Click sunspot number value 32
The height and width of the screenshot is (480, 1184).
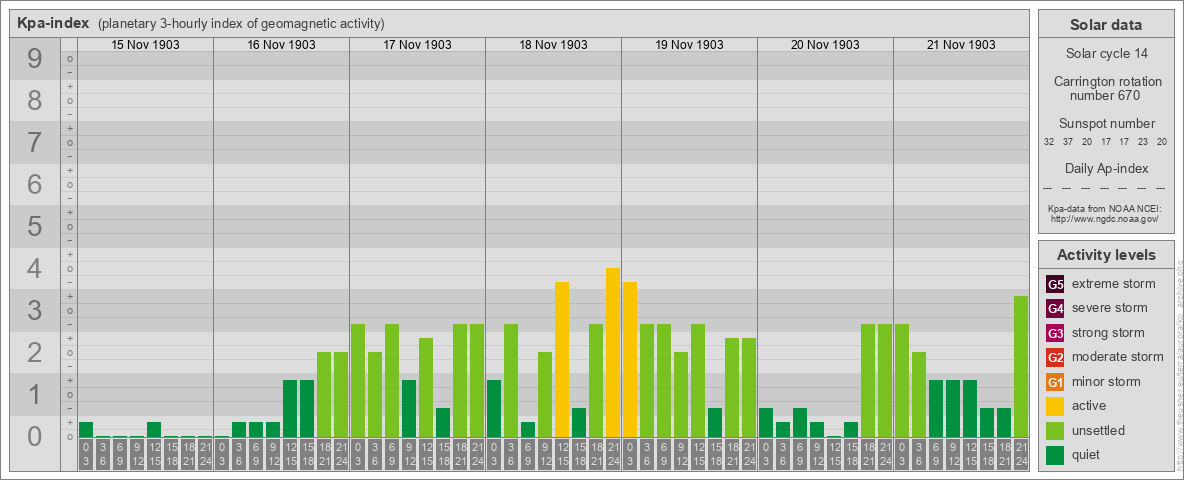tap(1049, 141)
